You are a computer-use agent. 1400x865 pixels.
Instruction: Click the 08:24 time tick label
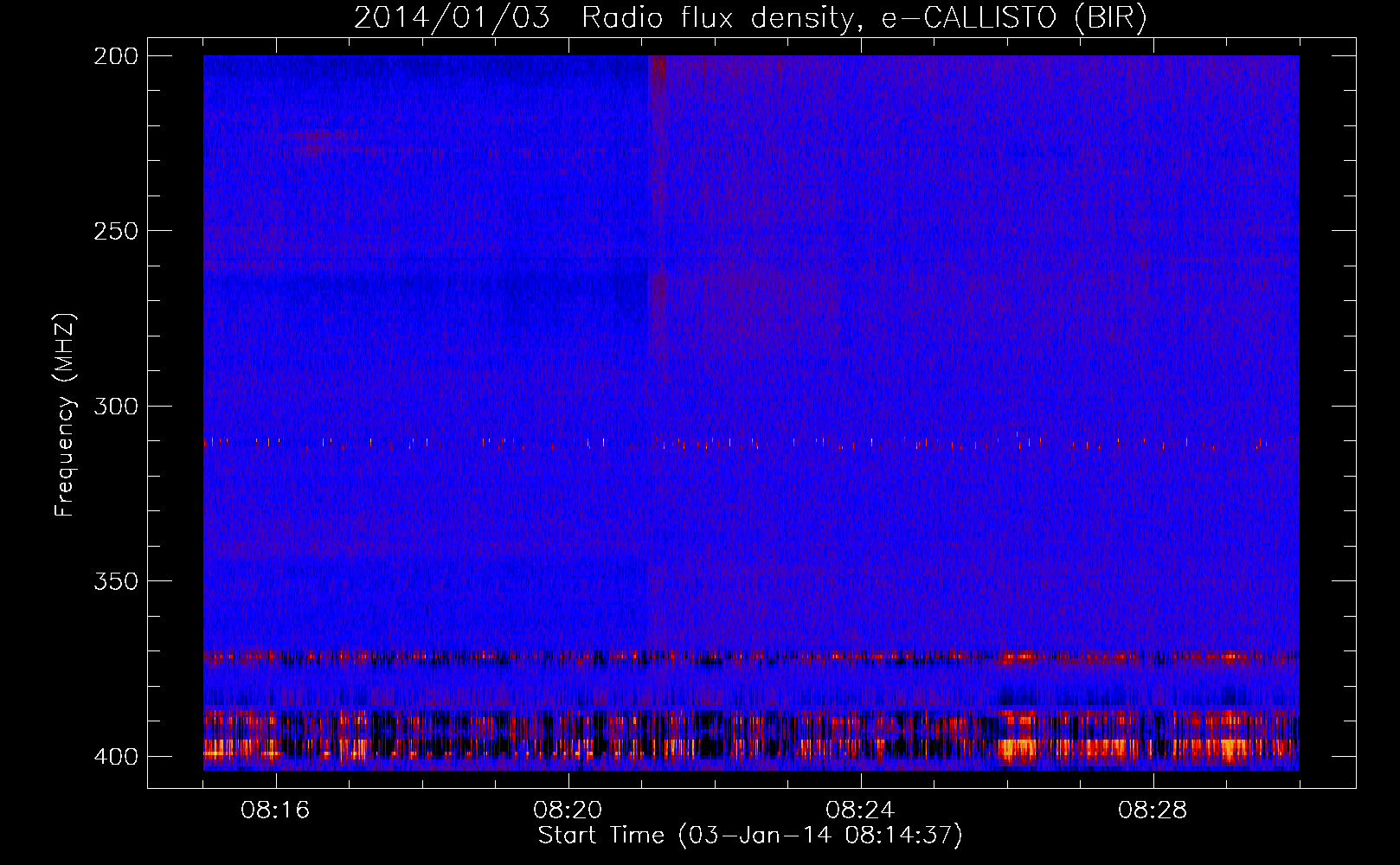(x=860, y=811)
